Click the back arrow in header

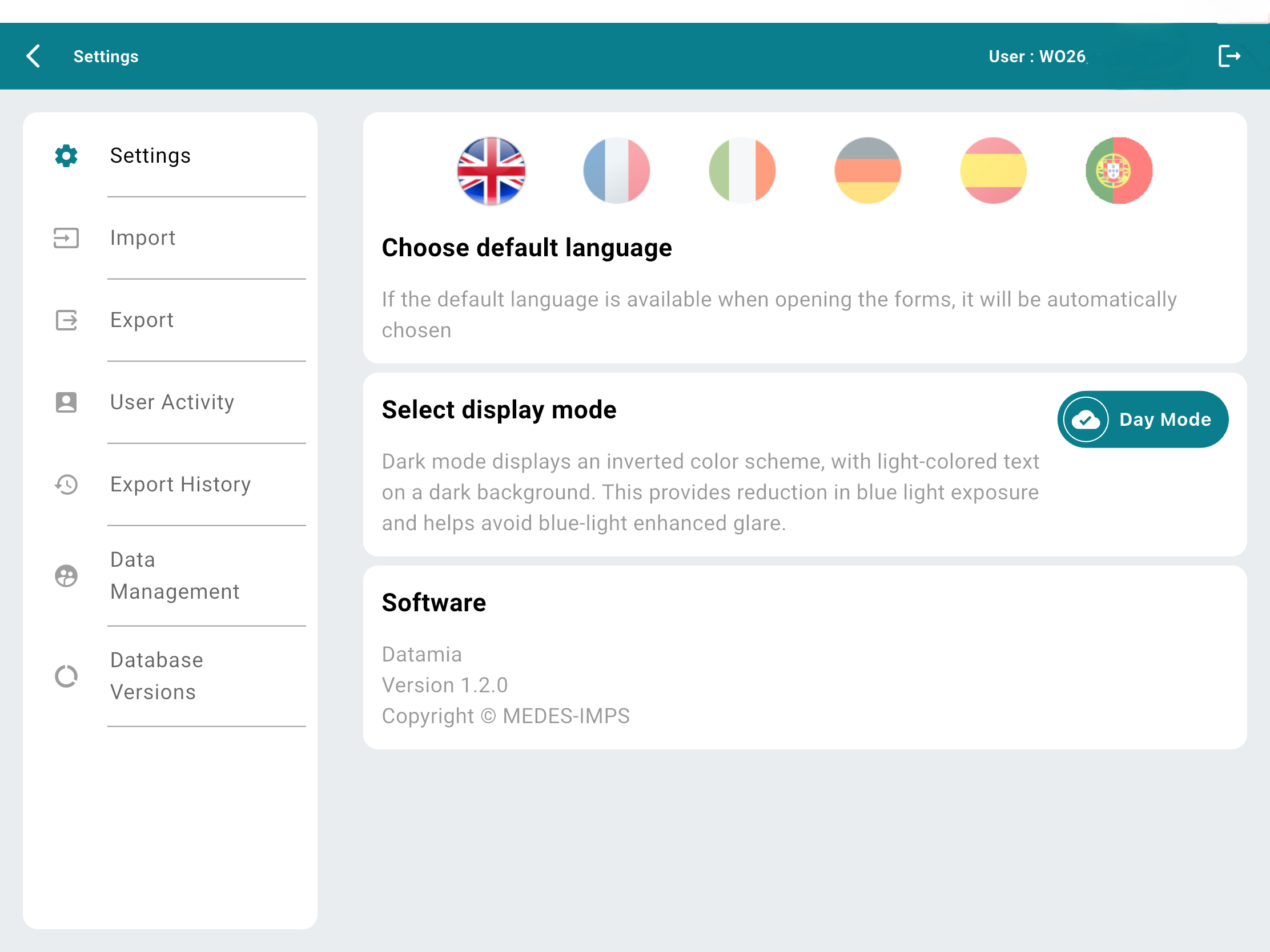[33, 57]
